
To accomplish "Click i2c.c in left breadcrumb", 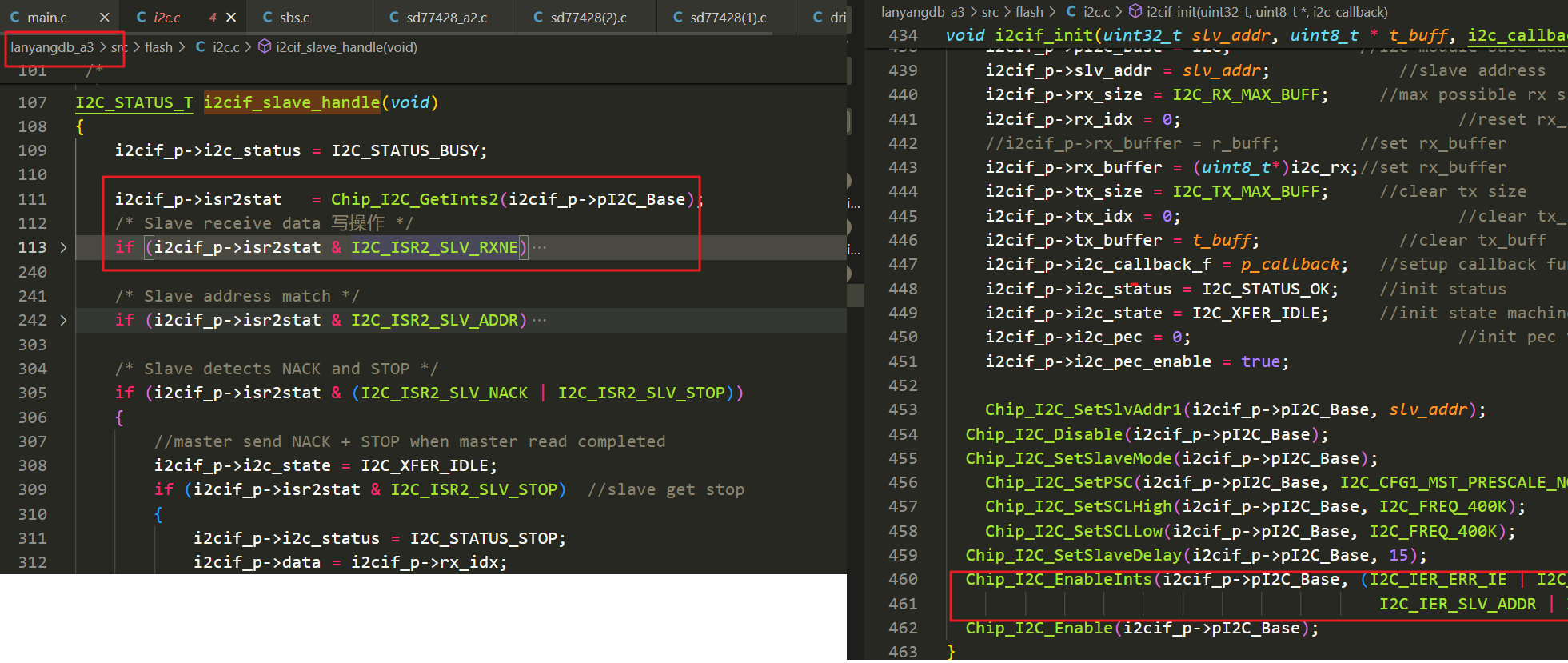I will click(225, 47).
